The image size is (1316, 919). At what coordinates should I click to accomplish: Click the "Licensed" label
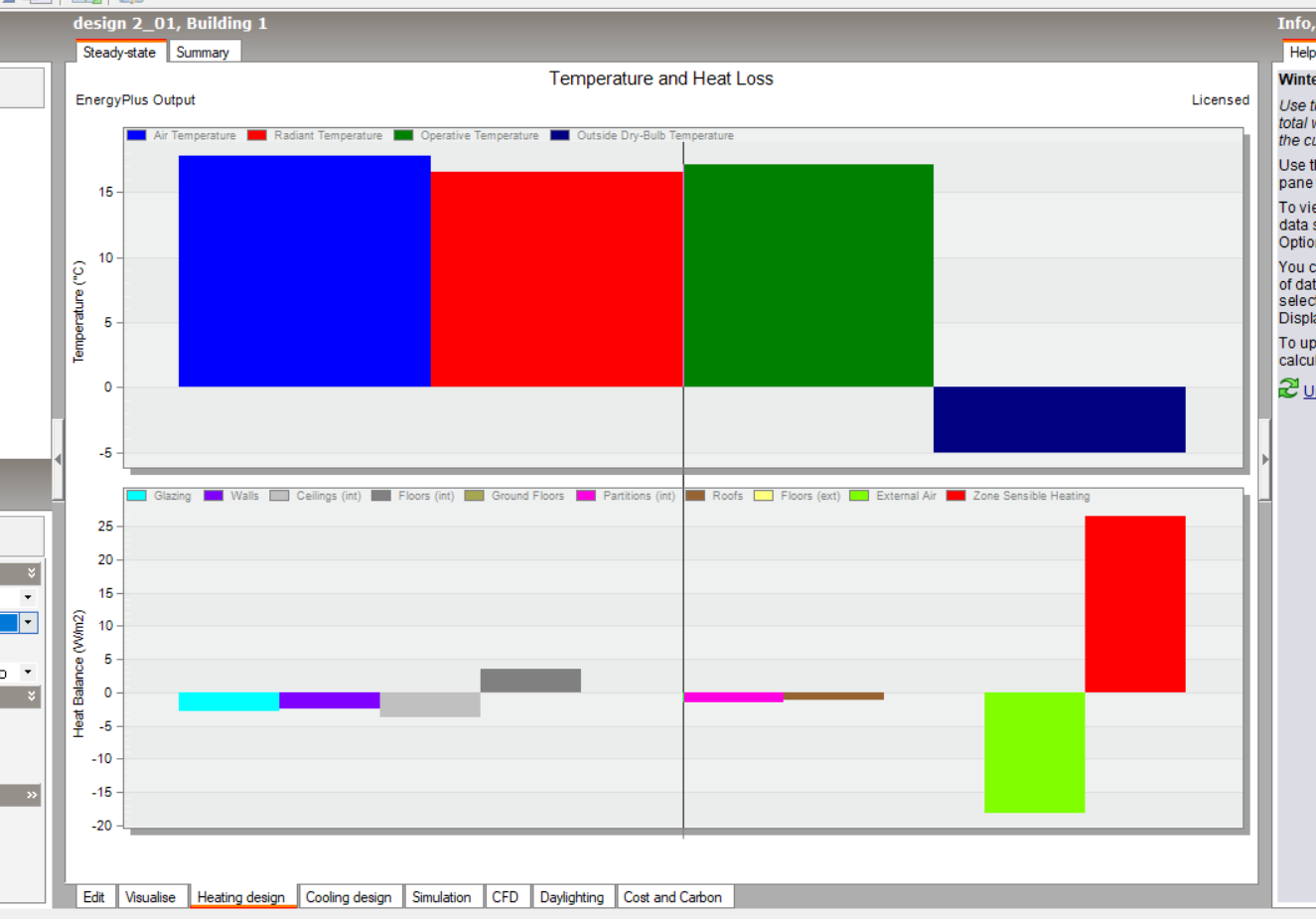[1221, 100]
